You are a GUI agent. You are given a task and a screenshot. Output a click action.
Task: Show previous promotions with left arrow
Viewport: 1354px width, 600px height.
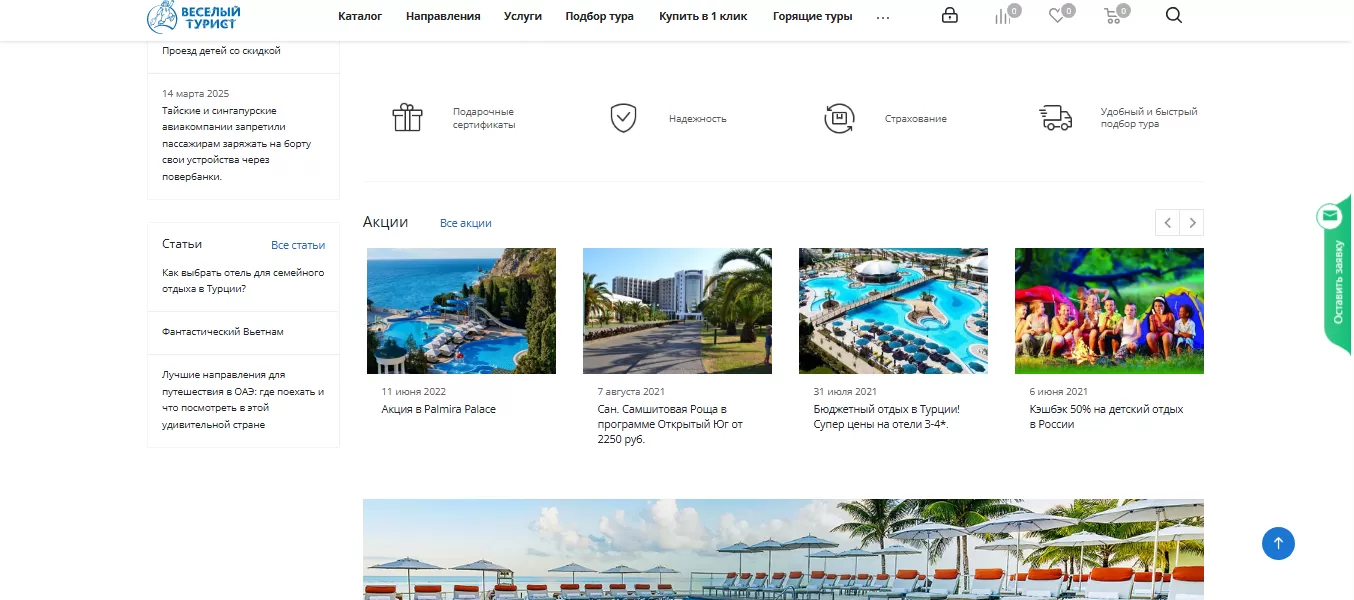(x=1167, y=222)
